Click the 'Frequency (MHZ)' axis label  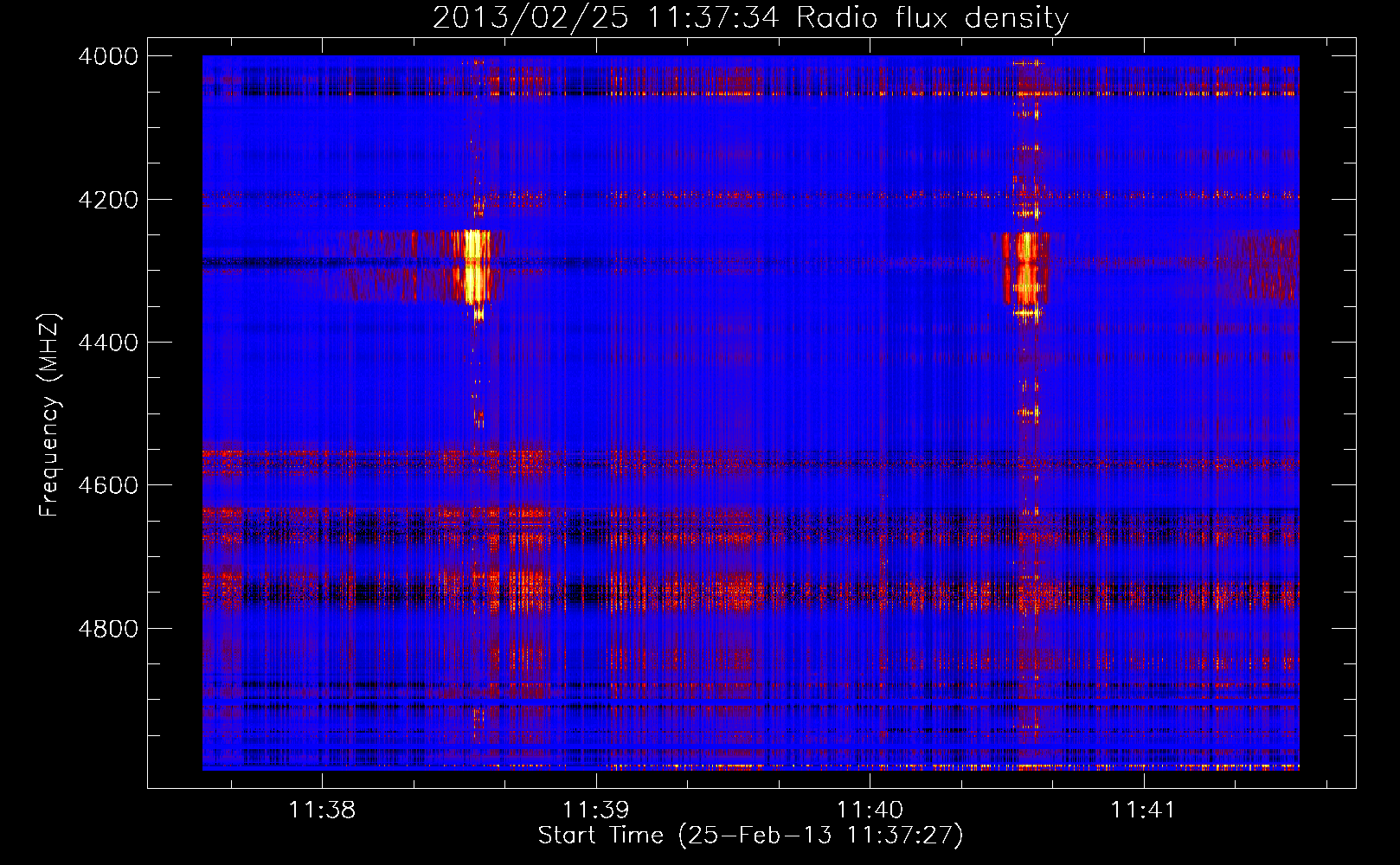pos(49,415)
